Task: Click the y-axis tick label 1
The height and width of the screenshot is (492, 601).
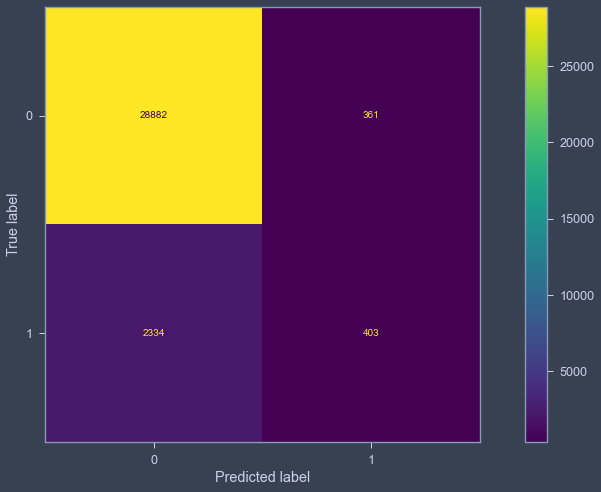Action: 30,334
